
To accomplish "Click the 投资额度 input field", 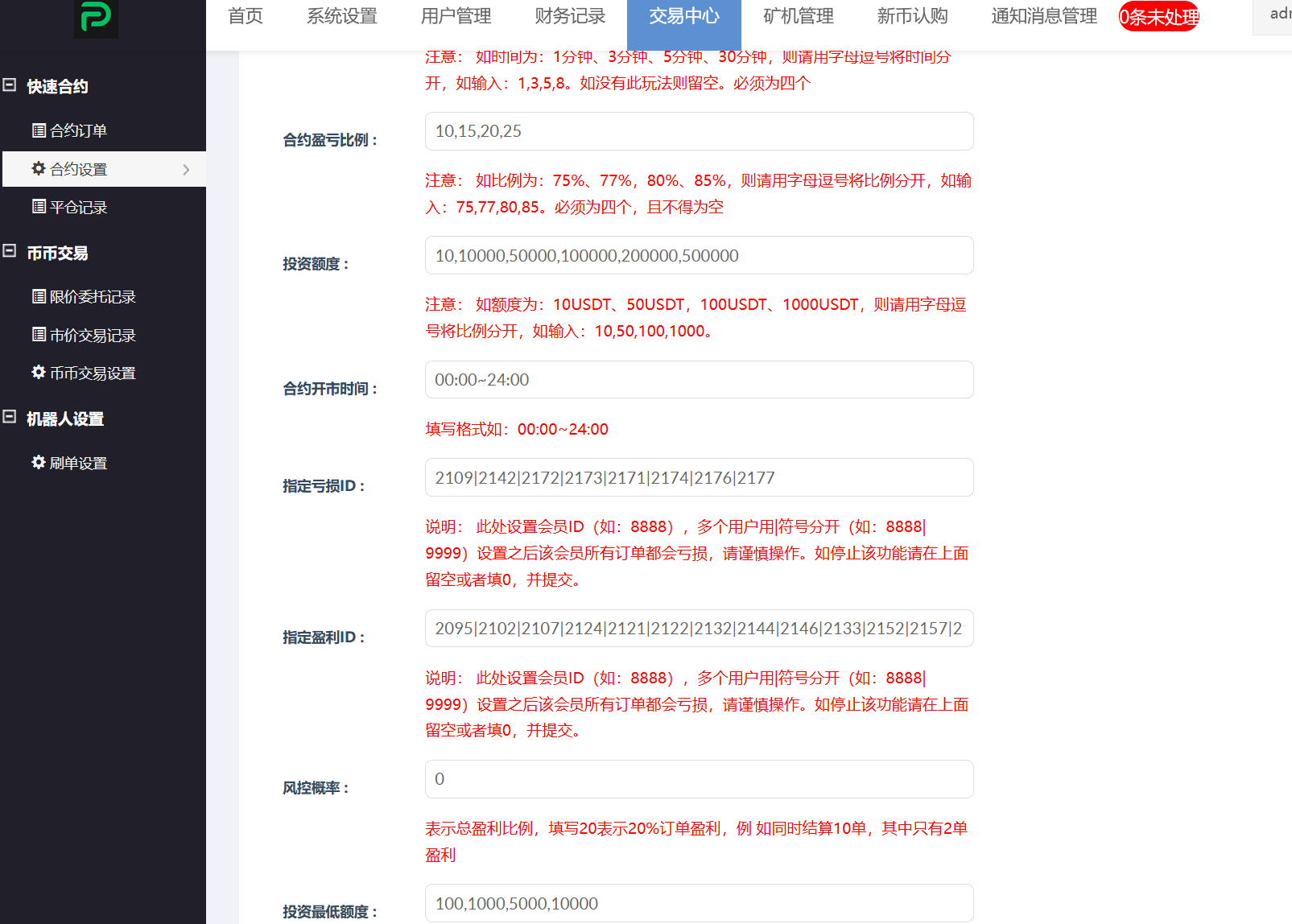I will click(699, 255).
